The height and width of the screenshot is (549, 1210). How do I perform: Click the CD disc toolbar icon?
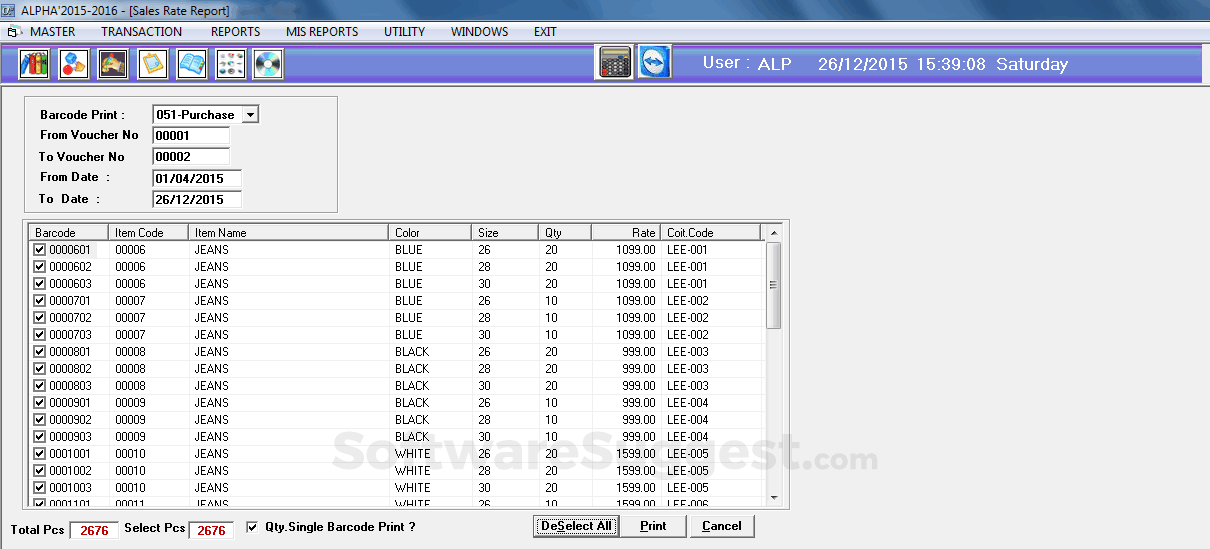coord(269,64)
